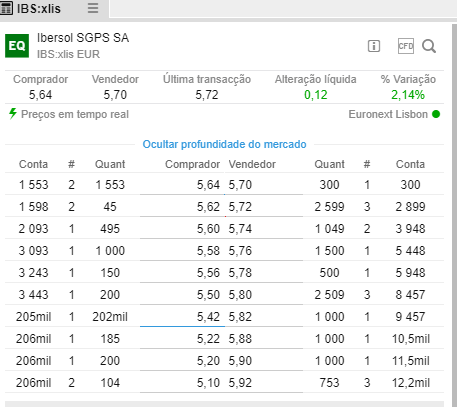
Task: Click ask price 5,82 in depth
Action: click(240, 317)
